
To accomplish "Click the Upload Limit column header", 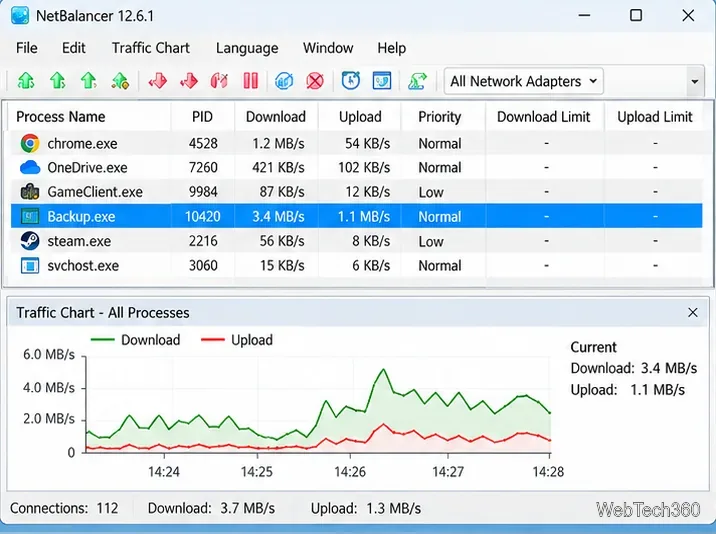I will pos(655,117).
